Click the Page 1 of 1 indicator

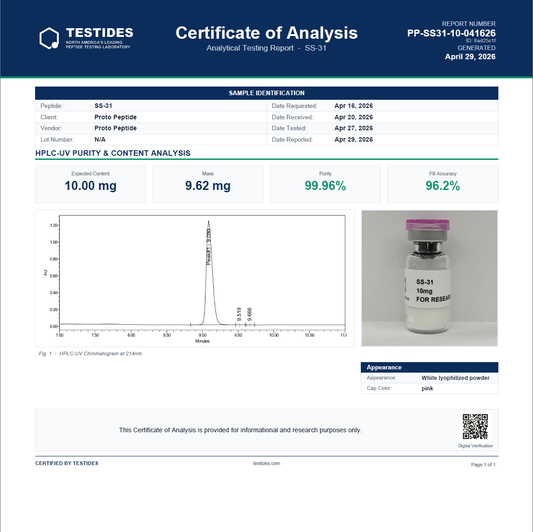tap(483, 465)
